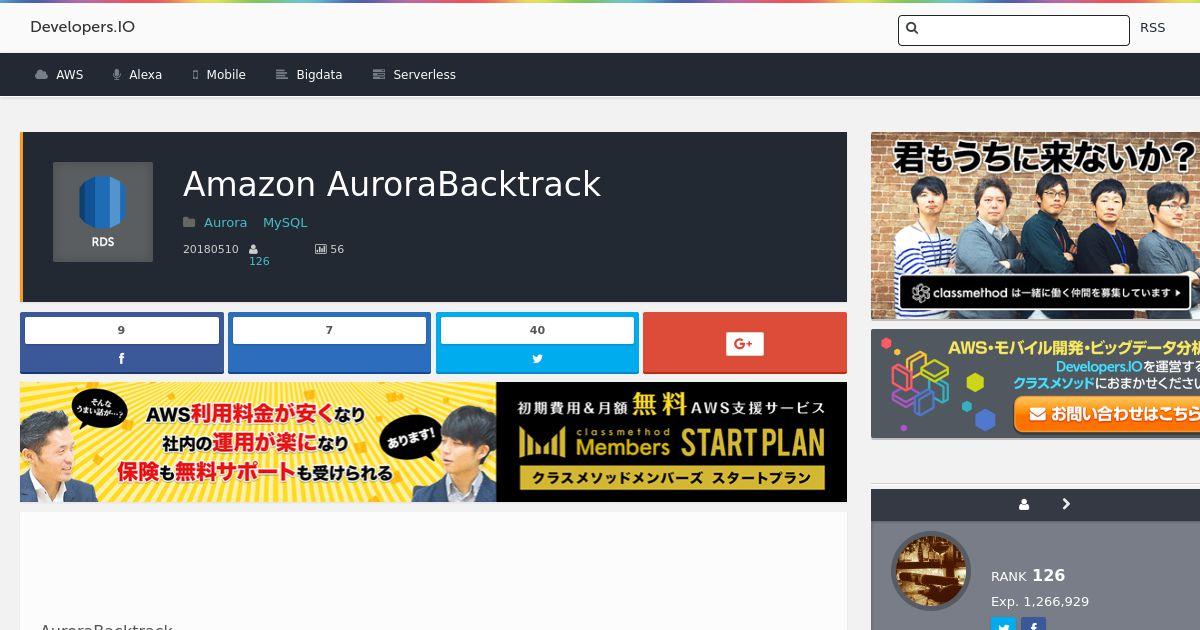Screen dimensions: 1200x630
Task: Open the AWS mobile bigdata inquiry banner
Action: pos(1035,384)
